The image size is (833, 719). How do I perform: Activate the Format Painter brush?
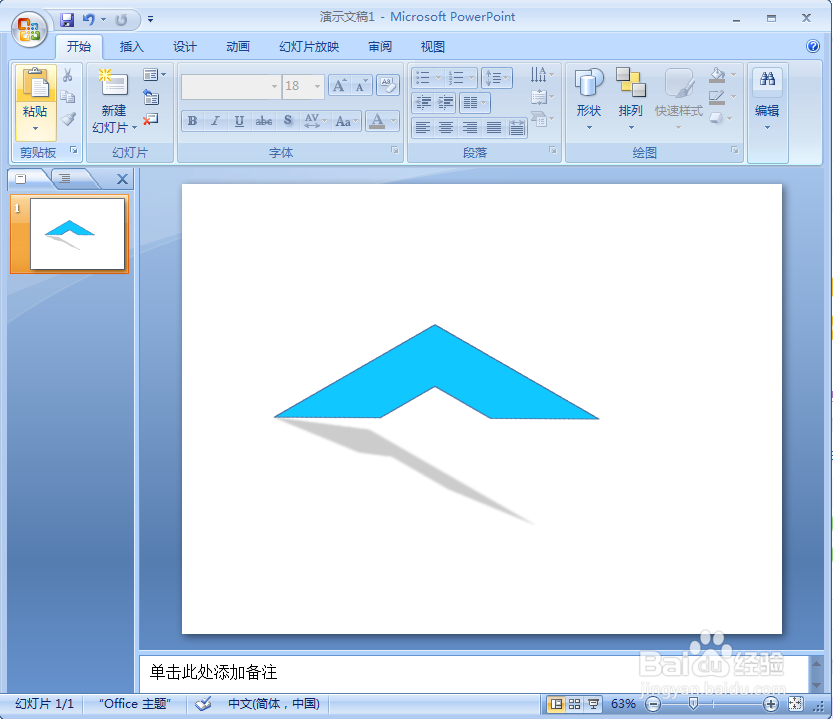(x=67, y=119)
